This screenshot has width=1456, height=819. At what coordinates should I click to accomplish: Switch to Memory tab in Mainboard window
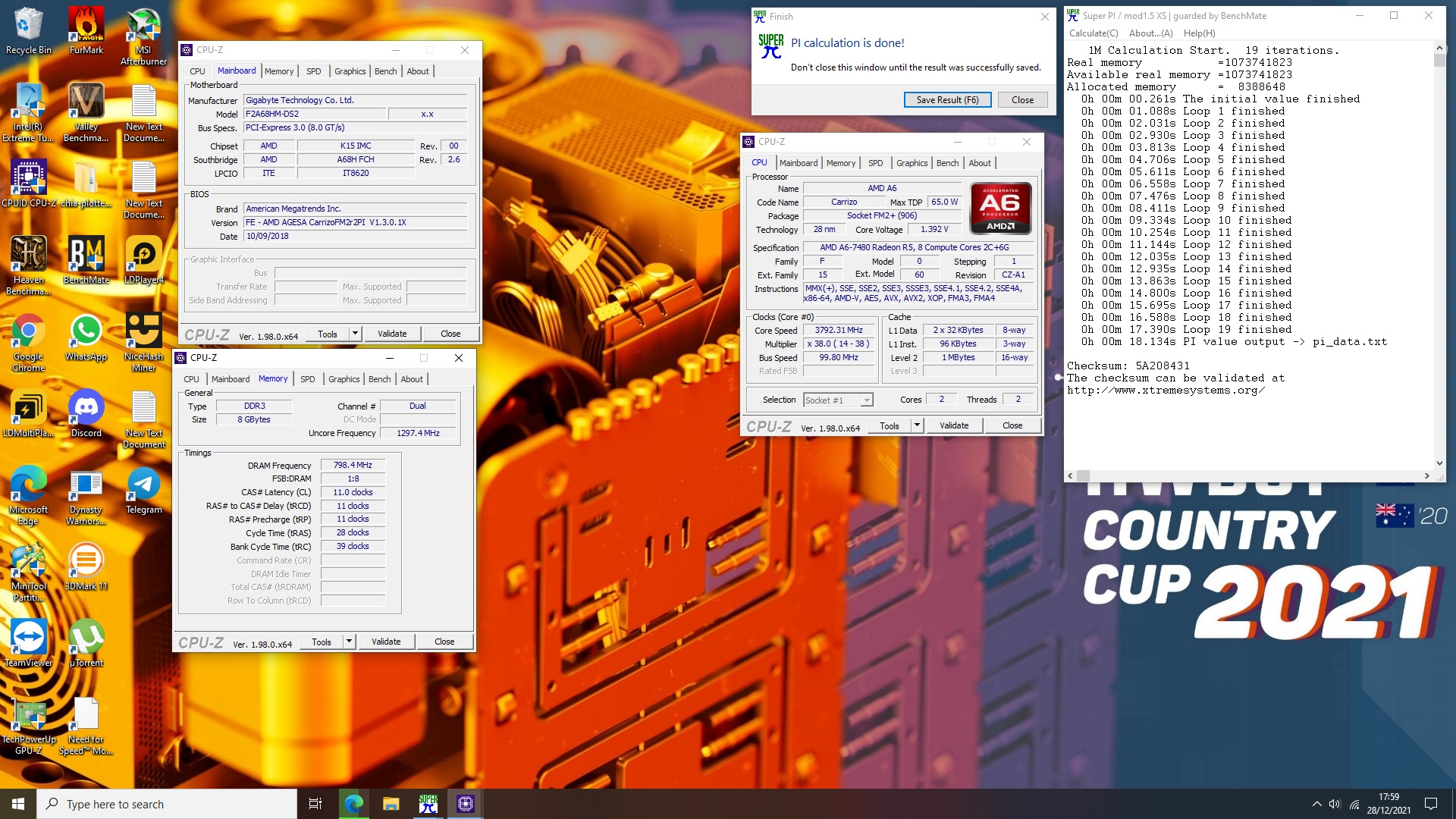coord(279,71)
